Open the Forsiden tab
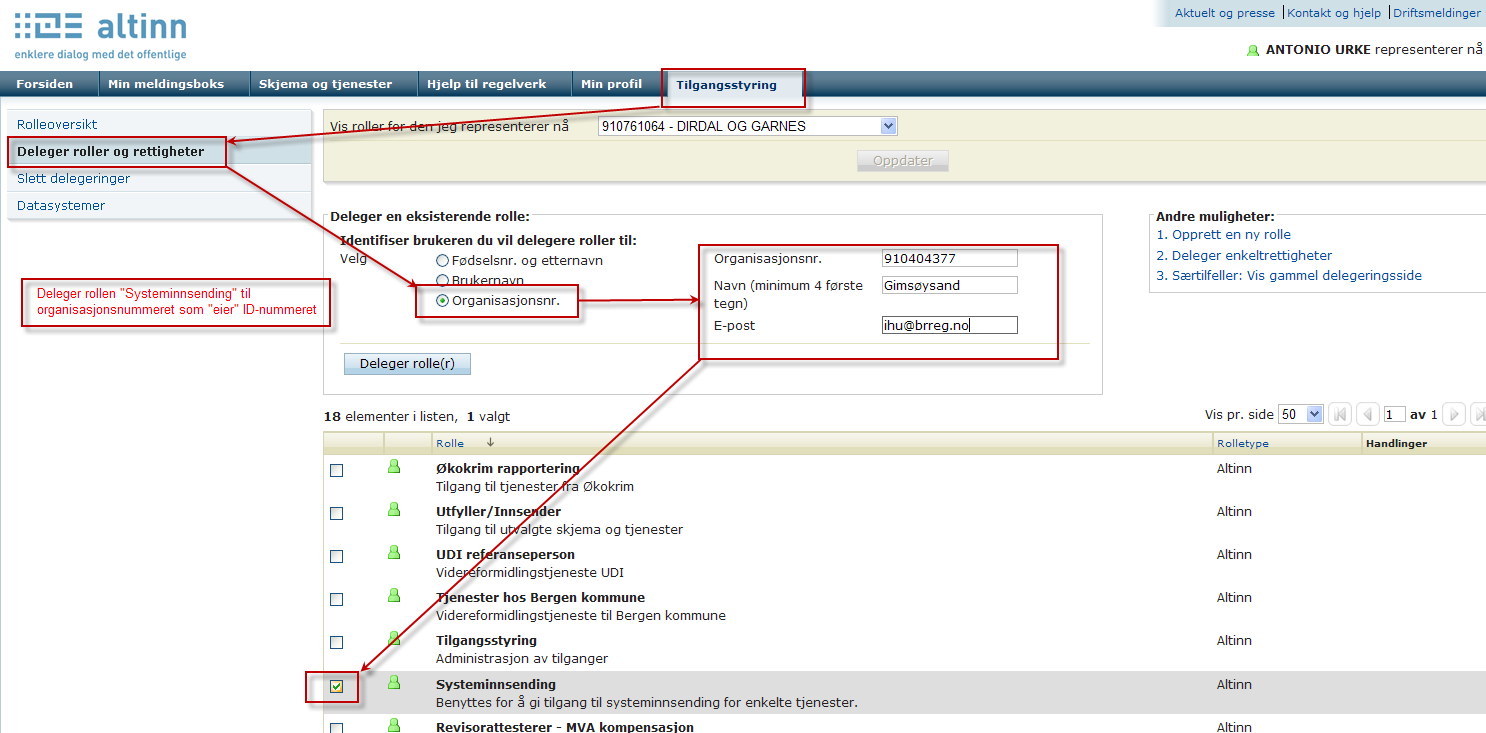 click(45, 84)
